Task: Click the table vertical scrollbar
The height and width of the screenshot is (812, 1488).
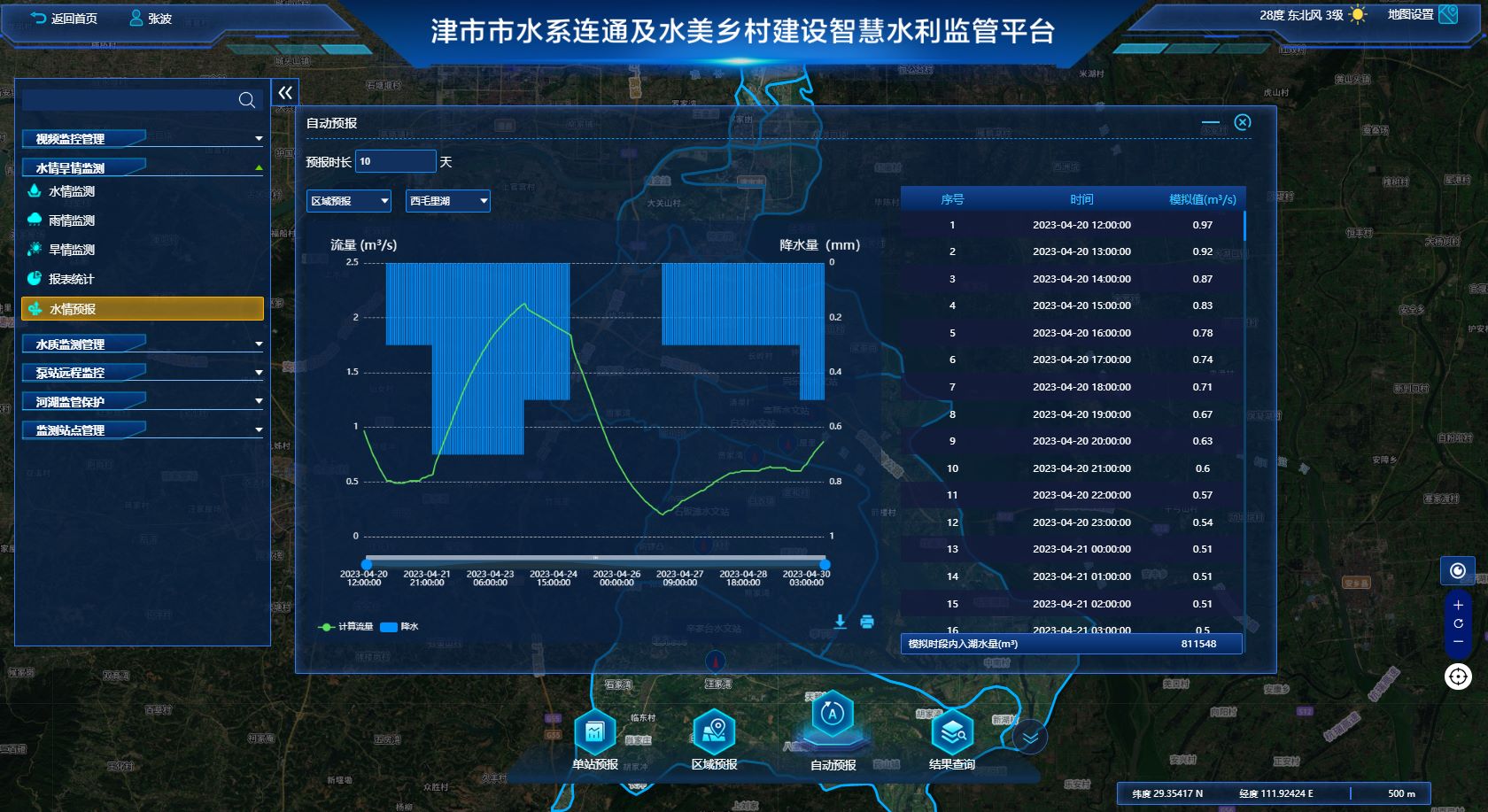Action: click(1244, 226)
